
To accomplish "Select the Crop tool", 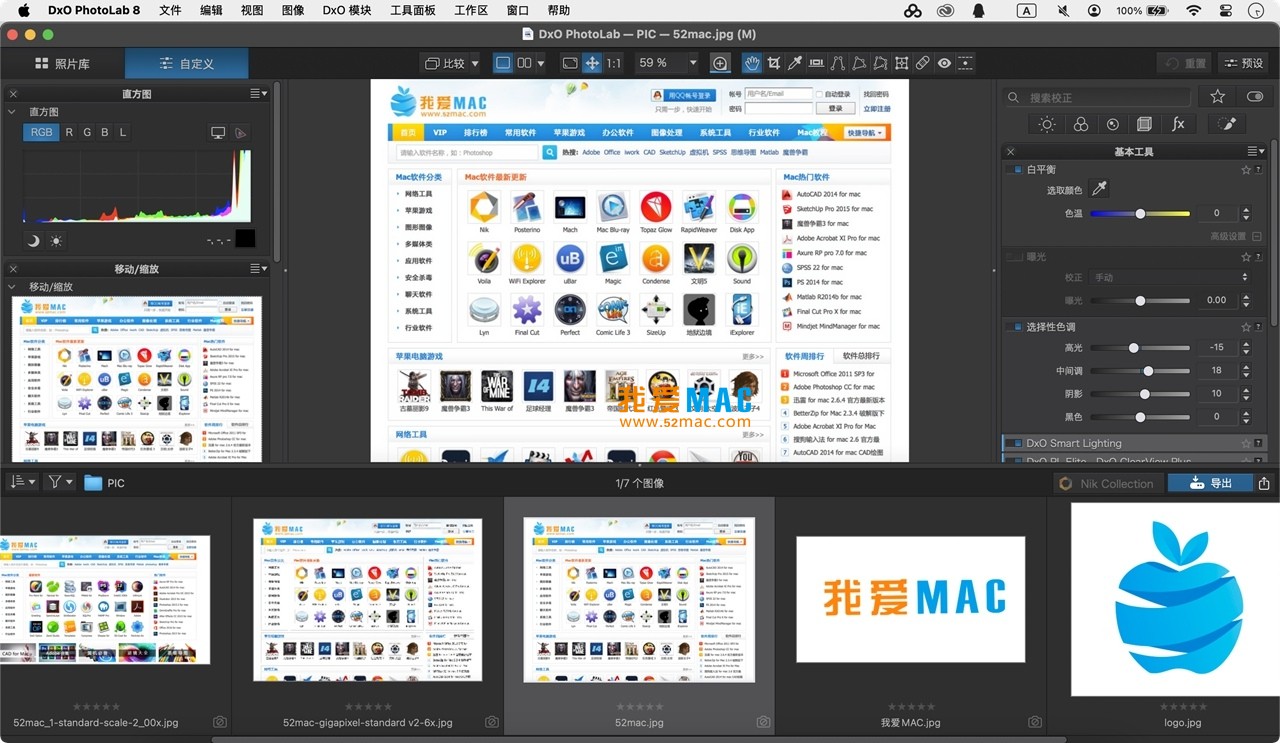I will click(x=774, y=63).
